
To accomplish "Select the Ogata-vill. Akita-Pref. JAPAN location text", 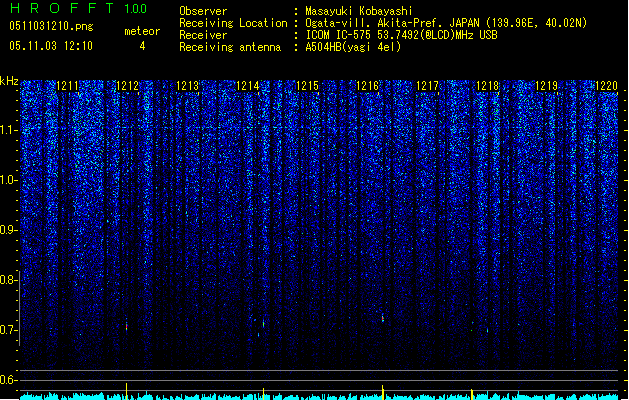I will pos(446,23).
